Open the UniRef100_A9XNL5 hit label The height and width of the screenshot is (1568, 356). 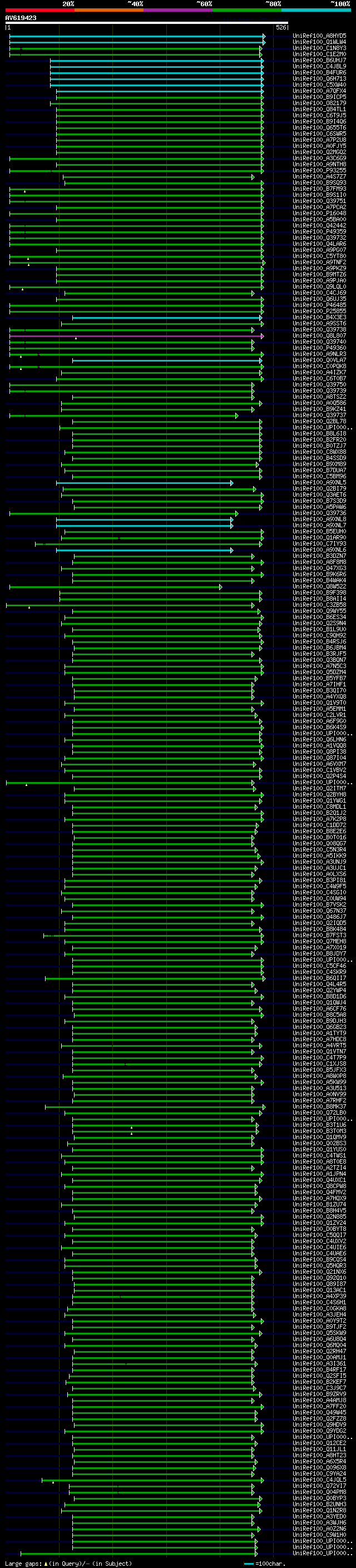tap(319, 483)
